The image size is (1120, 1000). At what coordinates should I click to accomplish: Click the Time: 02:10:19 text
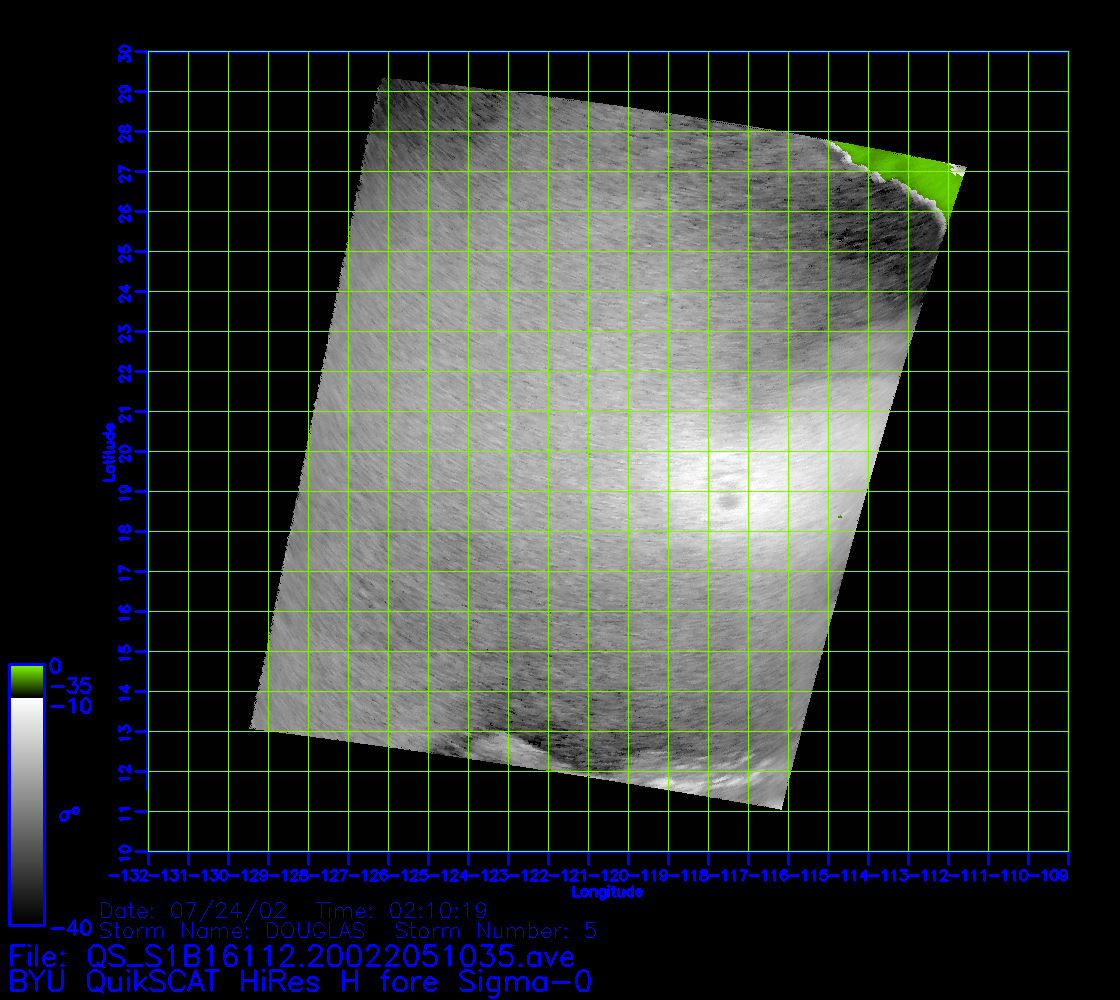click(401, 911)
